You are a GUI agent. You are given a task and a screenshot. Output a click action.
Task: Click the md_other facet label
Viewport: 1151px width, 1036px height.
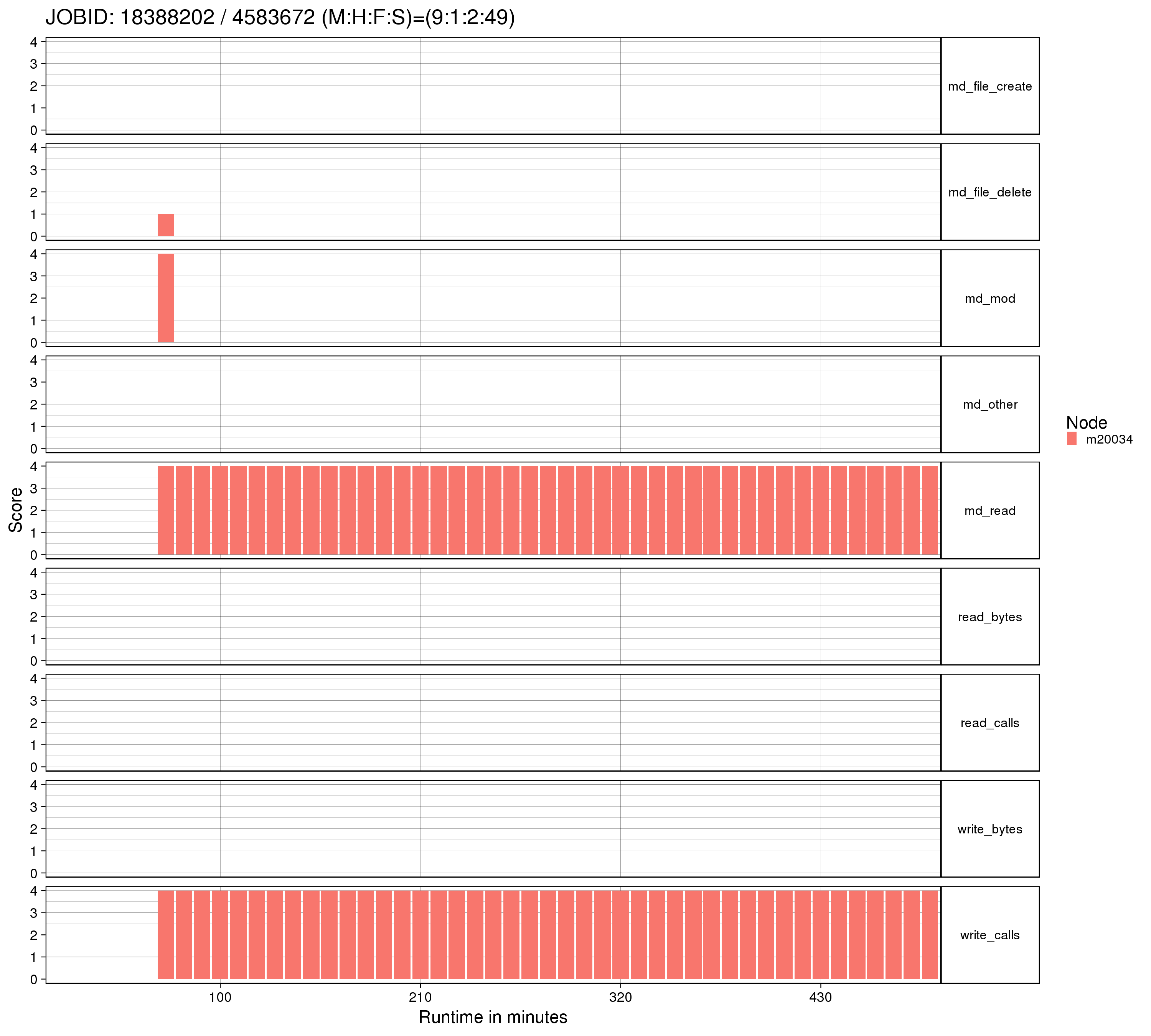tap(989, 405)
